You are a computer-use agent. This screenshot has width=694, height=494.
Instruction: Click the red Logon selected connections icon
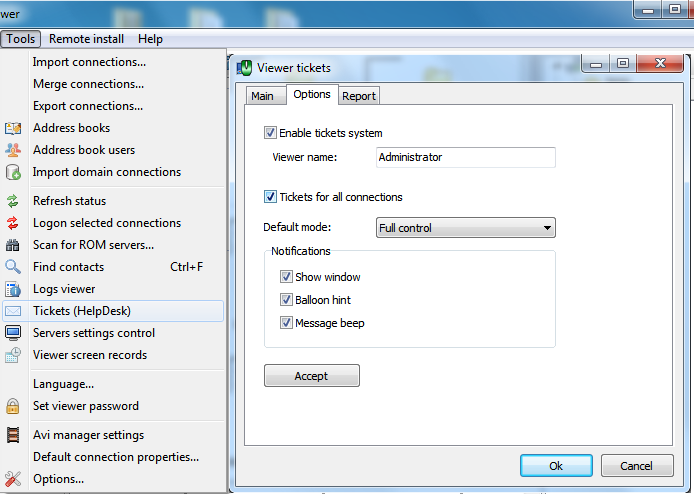point(13,223)
